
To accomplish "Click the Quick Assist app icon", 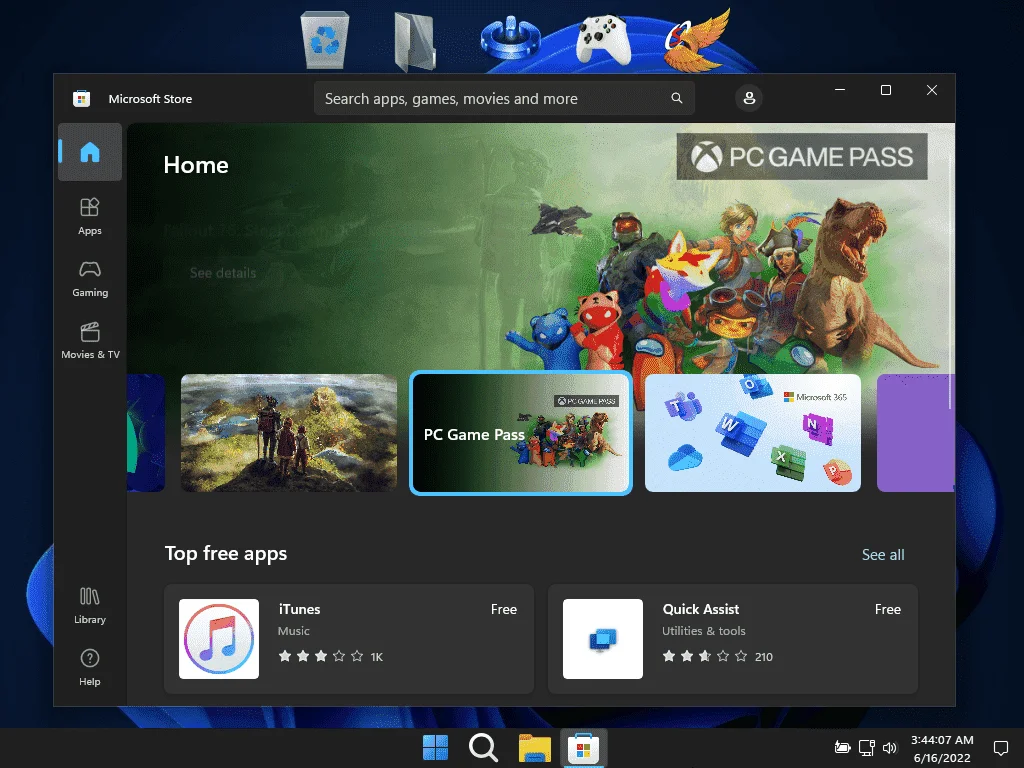I will coord(603,639).
